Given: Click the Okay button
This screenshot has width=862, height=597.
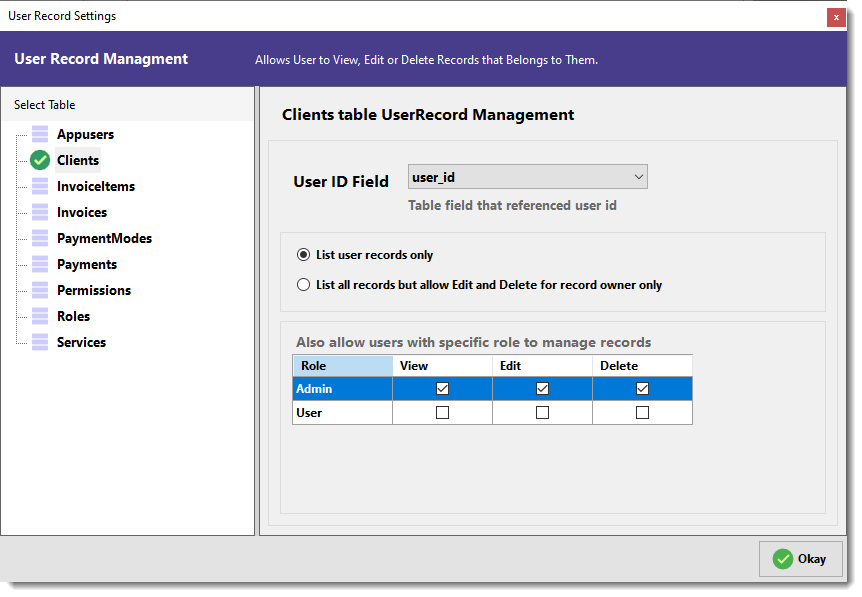Looking at the screenshot, I should point(801,559).
